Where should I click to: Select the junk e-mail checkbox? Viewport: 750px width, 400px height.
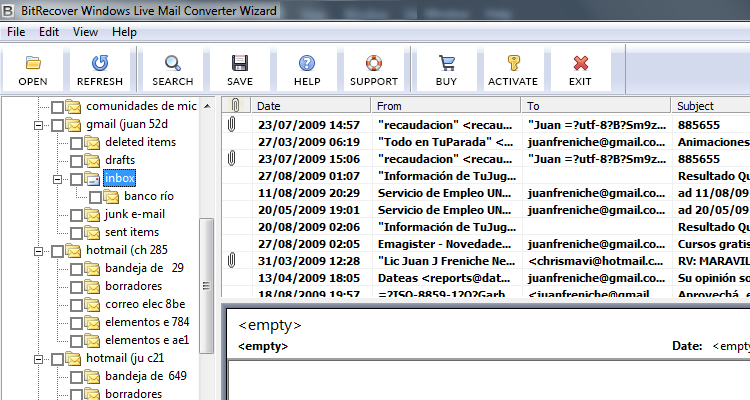pos(77,215)
